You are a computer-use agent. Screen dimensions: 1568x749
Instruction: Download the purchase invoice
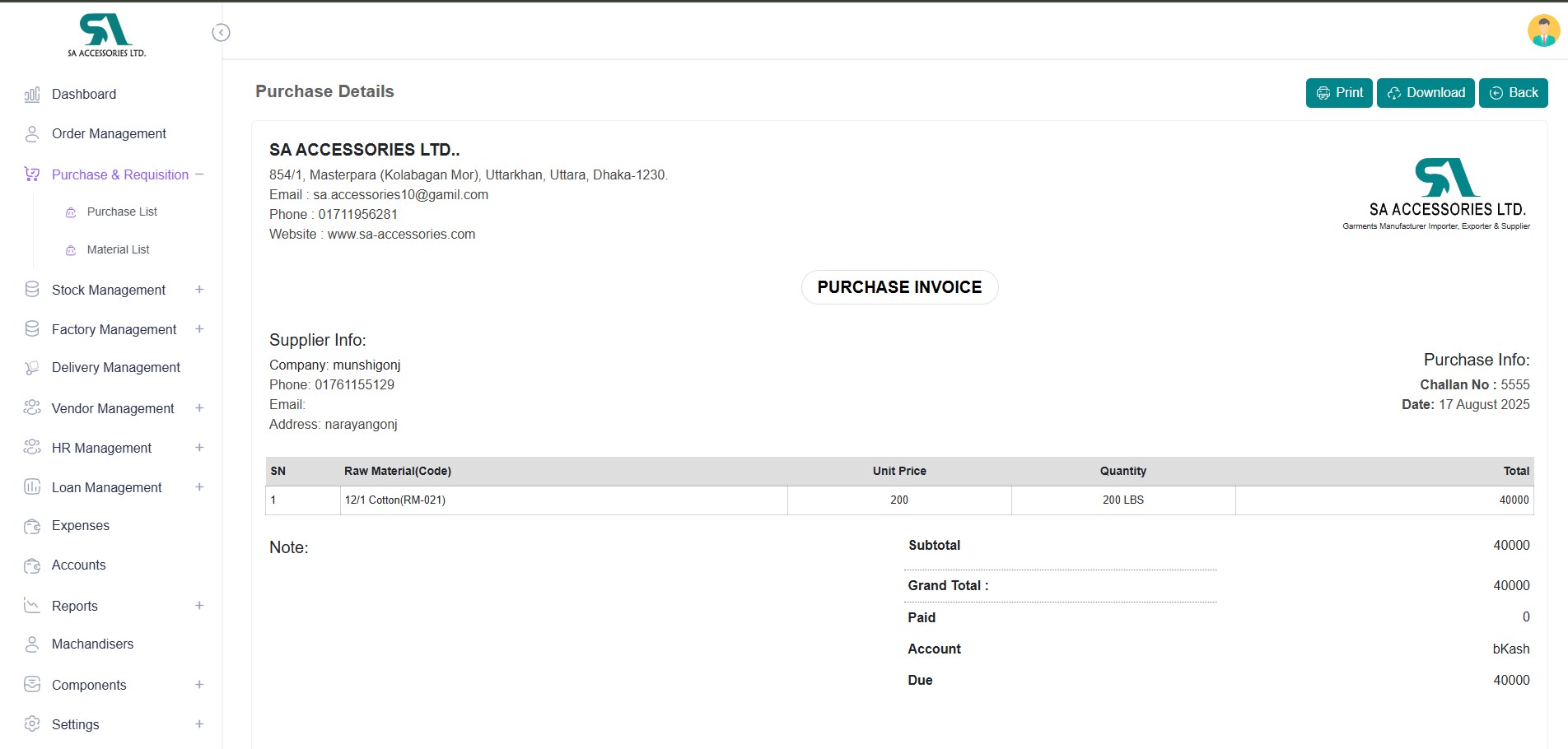pyautogui.click(x=1425, y=93)
